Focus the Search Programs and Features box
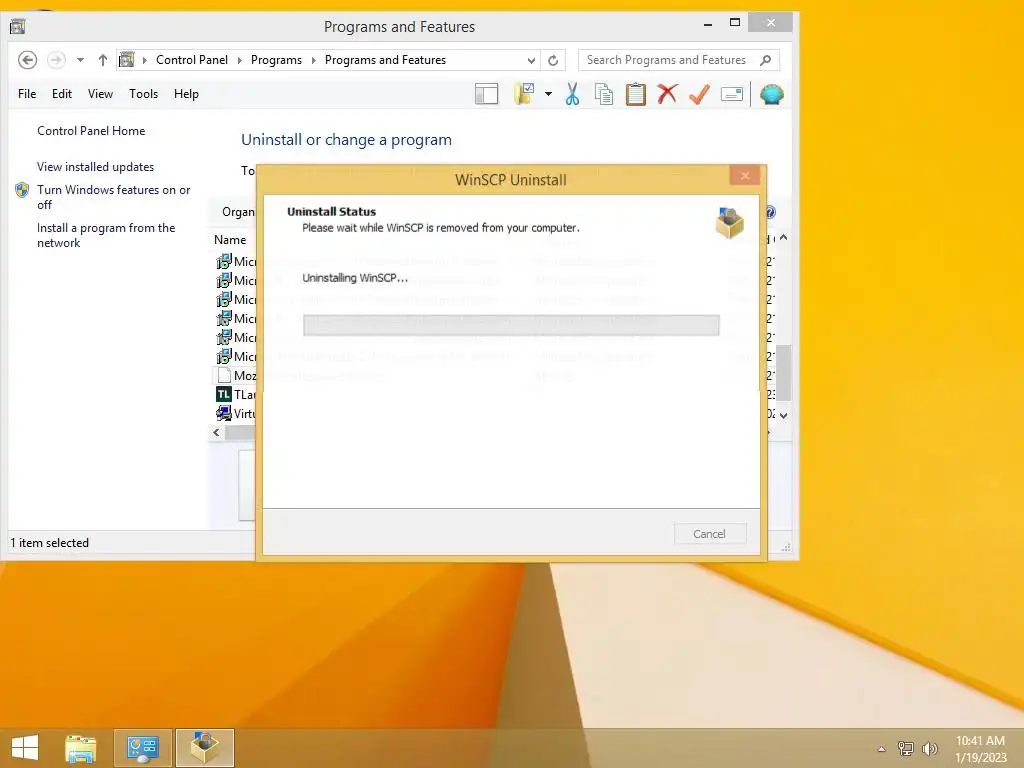 pos(679,60)
